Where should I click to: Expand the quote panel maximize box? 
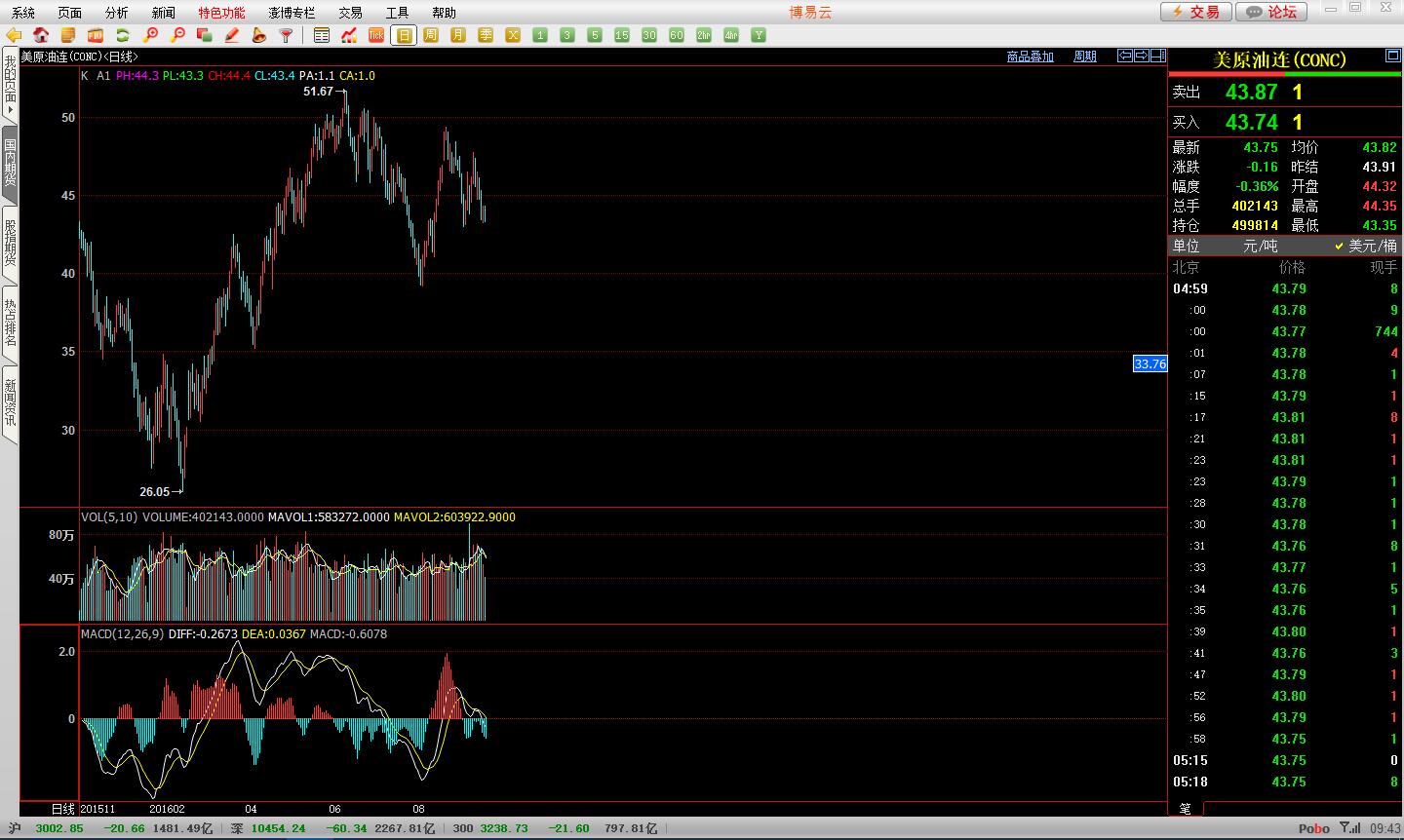click(1392, 57)
